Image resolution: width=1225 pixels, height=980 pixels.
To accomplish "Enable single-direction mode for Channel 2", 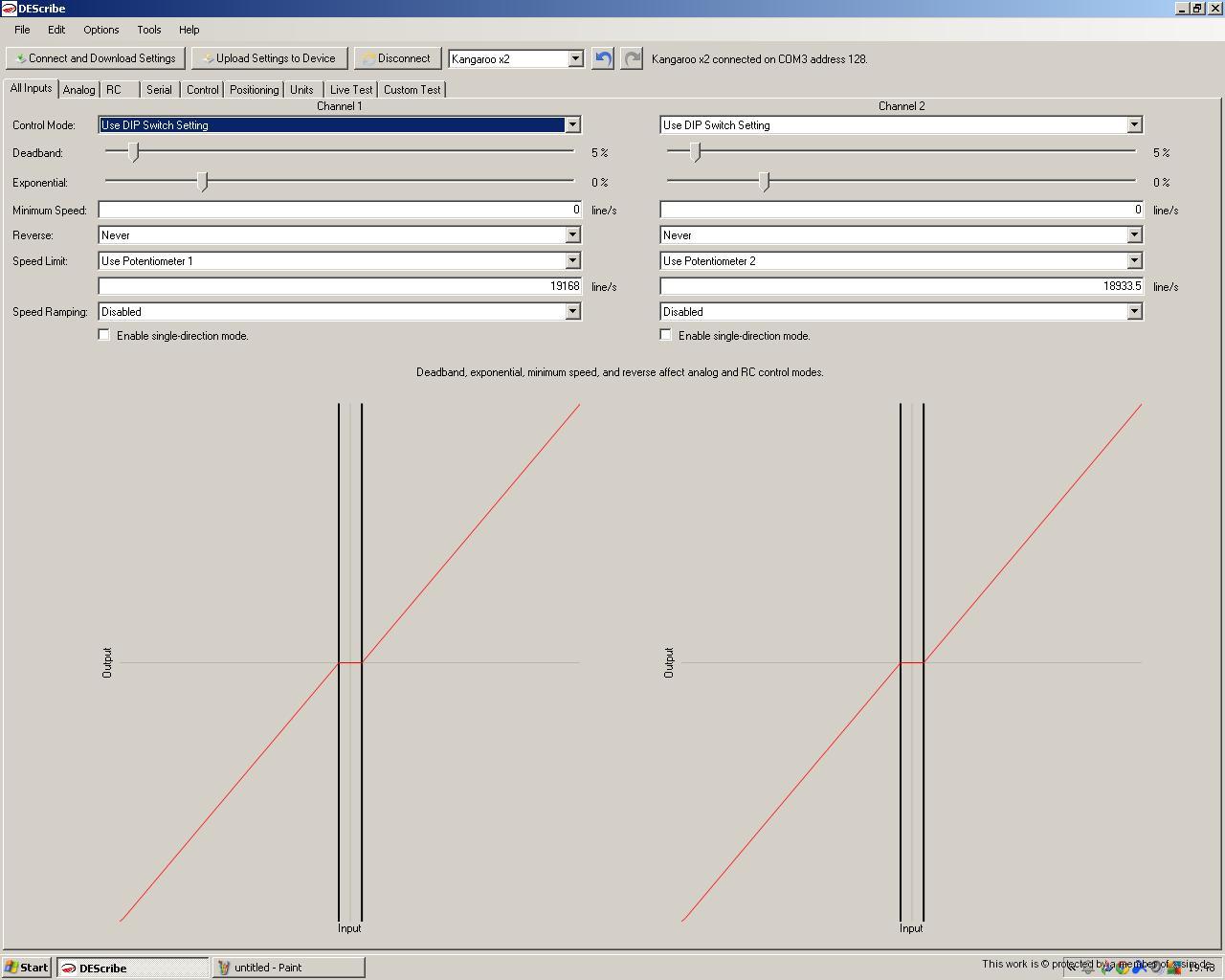I will click(666, 335).
